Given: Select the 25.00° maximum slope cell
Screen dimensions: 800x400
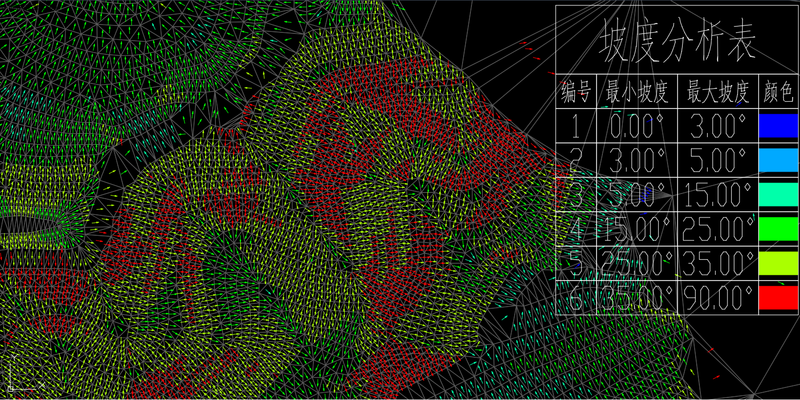Looking at the screenshot, I should (718, 229).
